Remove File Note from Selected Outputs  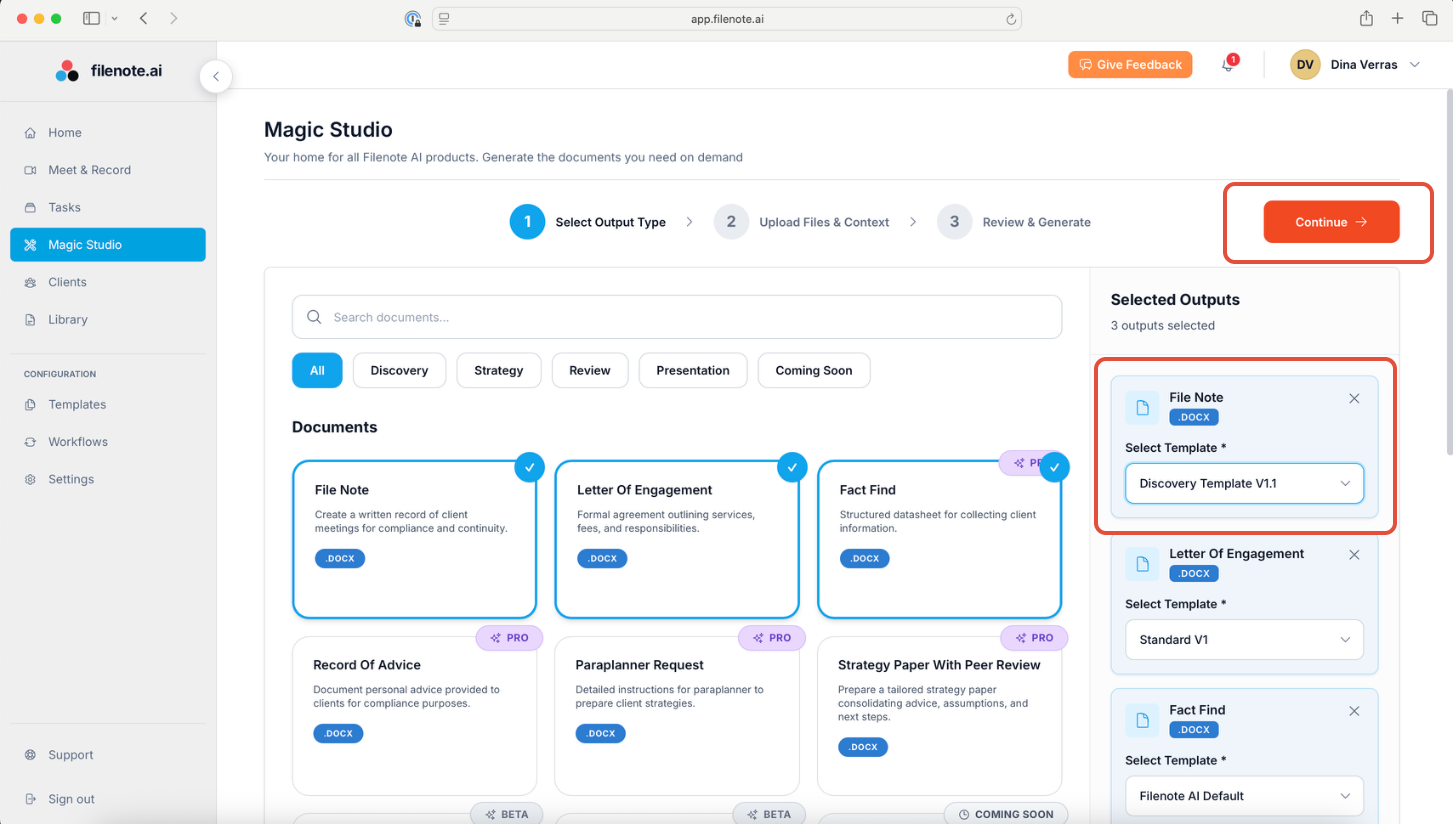pos(1354,398)
